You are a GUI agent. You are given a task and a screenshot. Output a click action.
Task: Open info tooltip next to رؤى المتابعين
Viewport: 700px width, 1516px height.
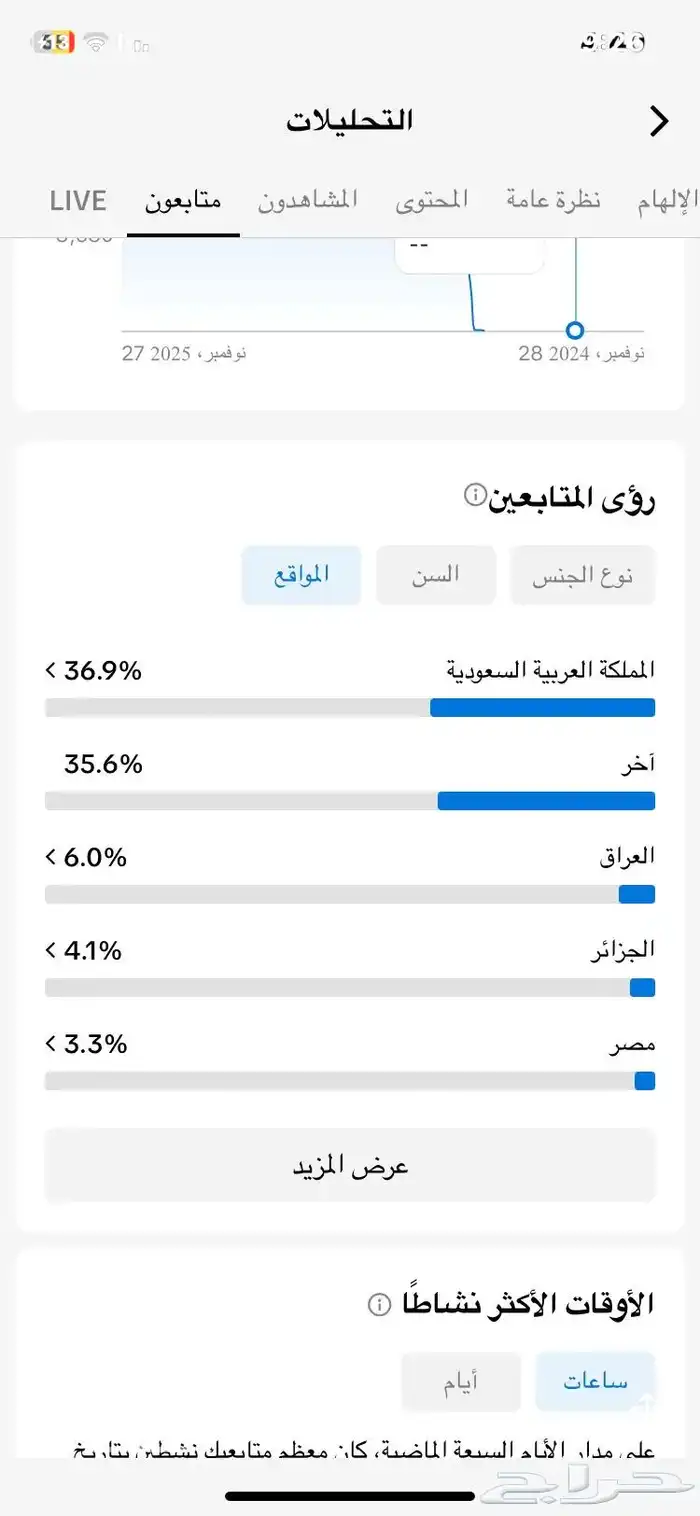475,492
